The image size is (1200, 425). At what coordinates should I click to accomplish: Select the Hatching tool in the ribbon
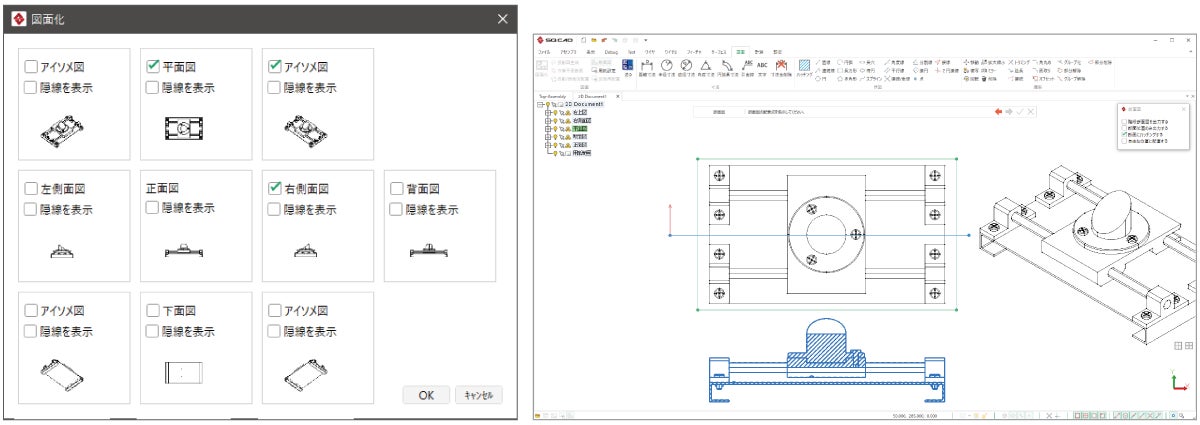coord(805,67)
